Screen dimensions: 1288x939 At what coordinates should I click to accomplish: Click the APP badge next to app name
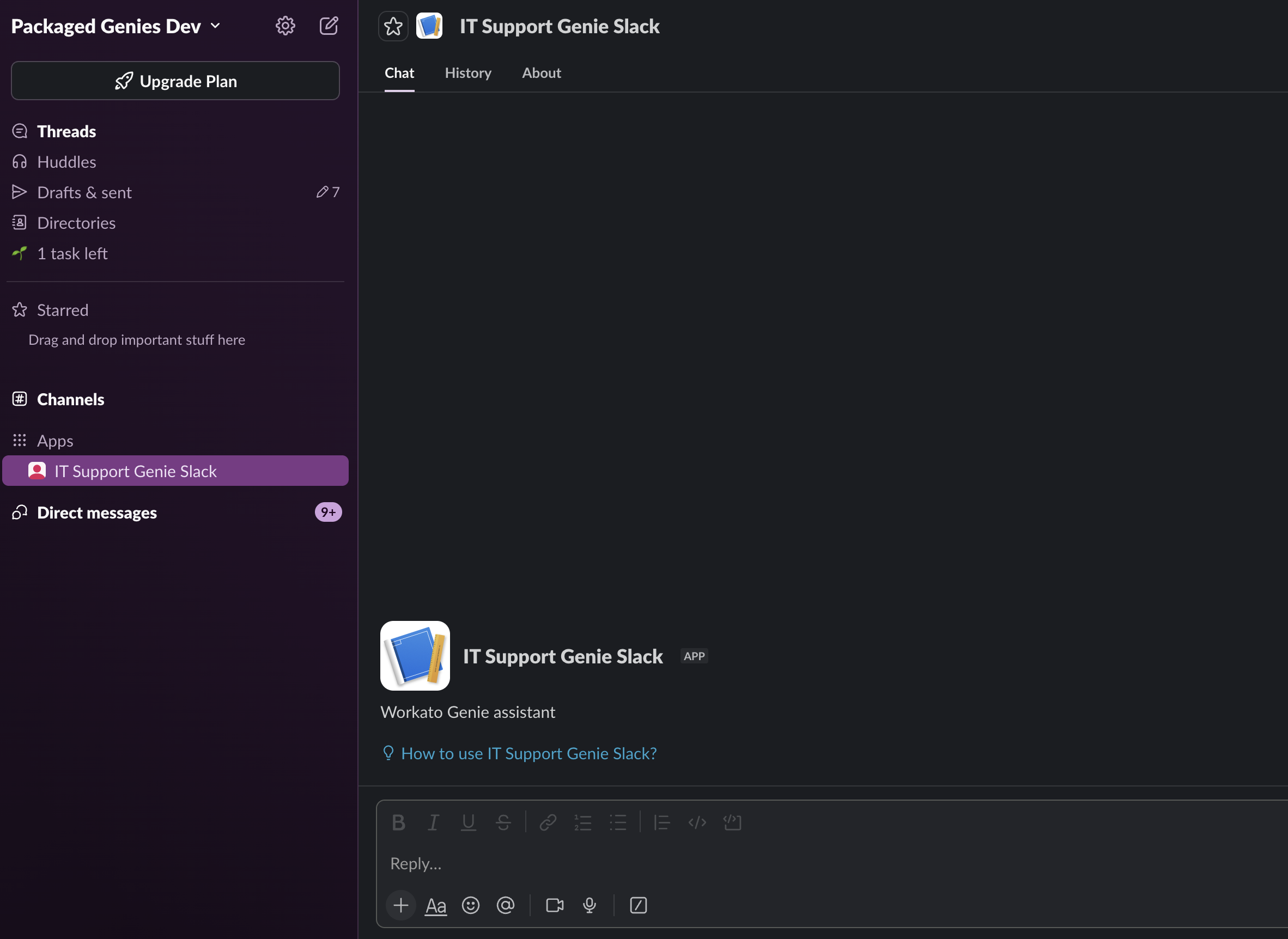click(x=694, y=656)
